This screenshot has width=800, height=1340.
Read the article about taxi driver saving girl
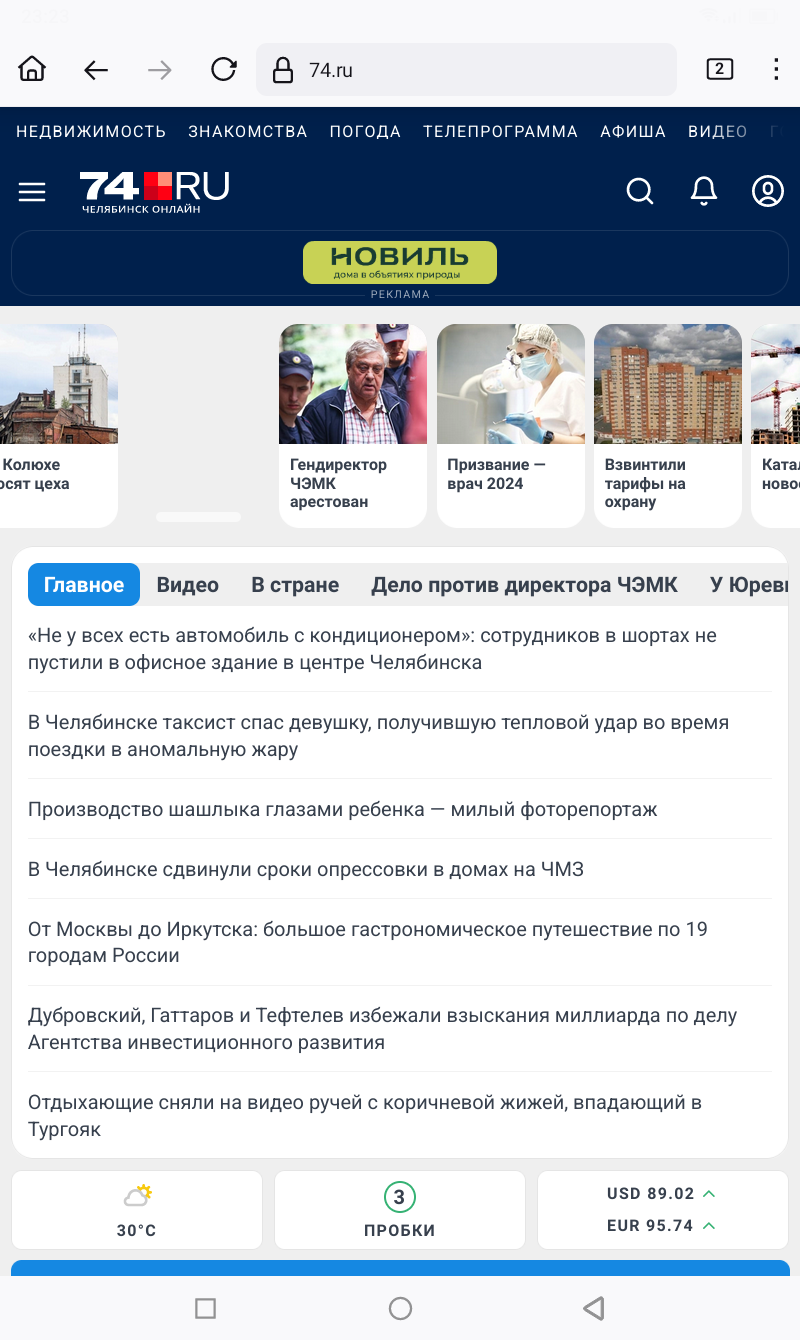pyautogui.click(x=378, y=735)
